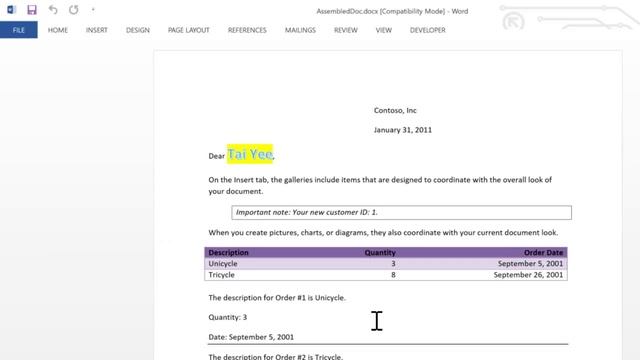Viewport: 640px width, 360px height.
Task: Click the Quantity table header
Action: [380, 253]
